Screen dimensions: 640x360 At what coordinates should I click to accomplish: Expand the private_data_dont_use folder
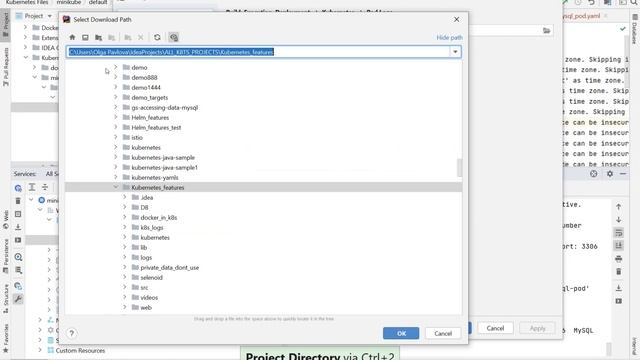click(x=124, y=267)
